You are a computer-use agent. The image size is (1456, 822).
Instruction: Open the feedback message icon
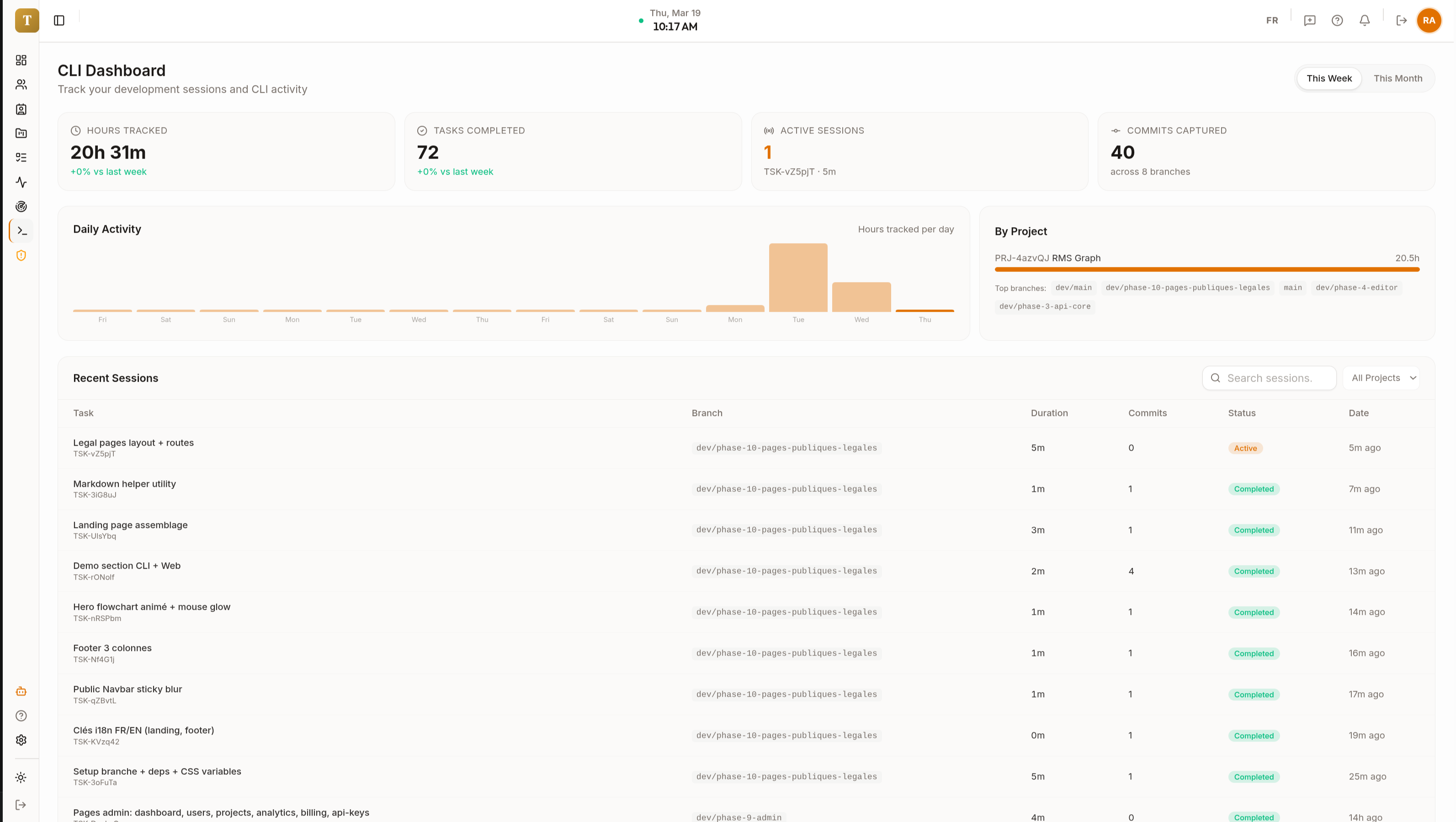(x=1309, y=21)
